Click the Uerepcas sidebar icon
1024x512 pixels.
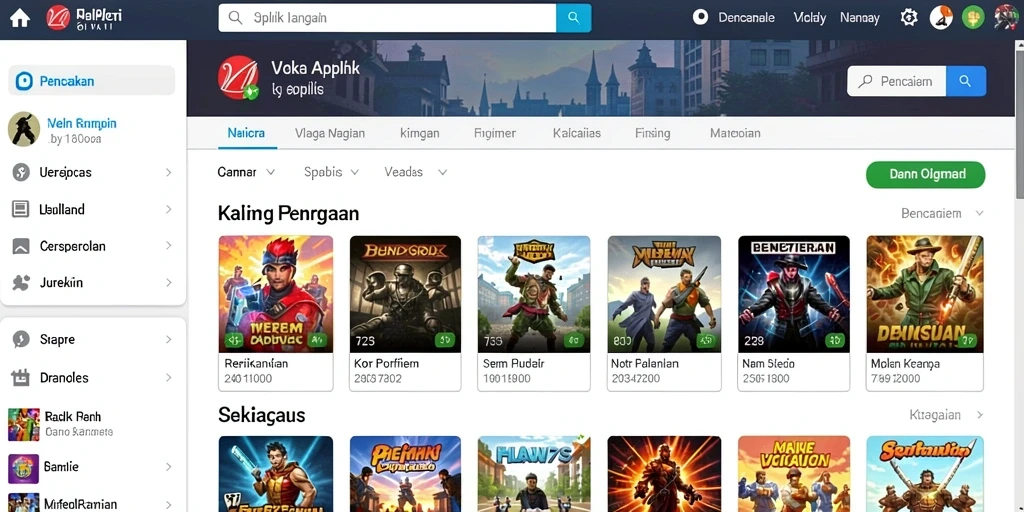tap(21, 172)
